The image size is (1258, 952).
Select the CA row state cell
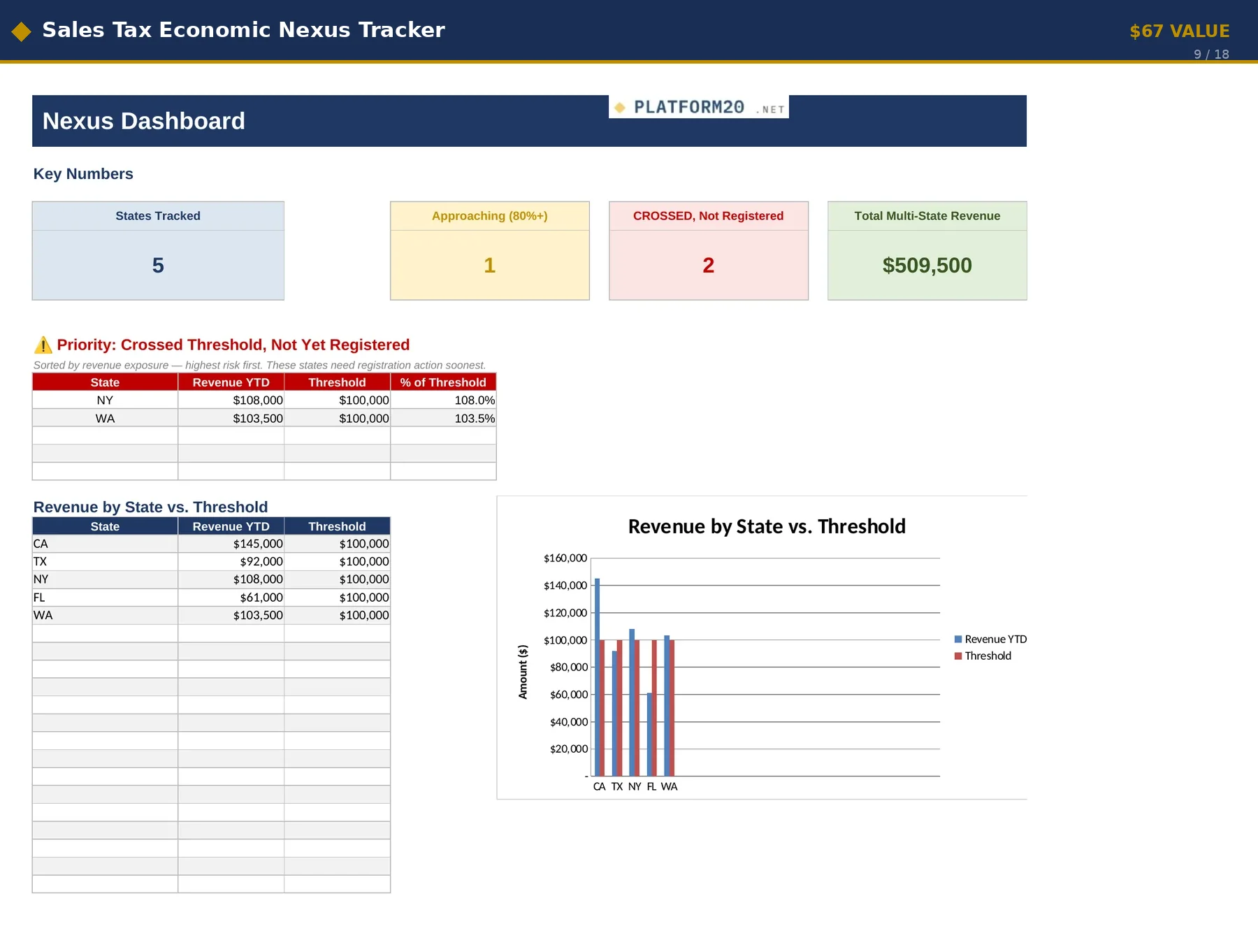[105, 544]
